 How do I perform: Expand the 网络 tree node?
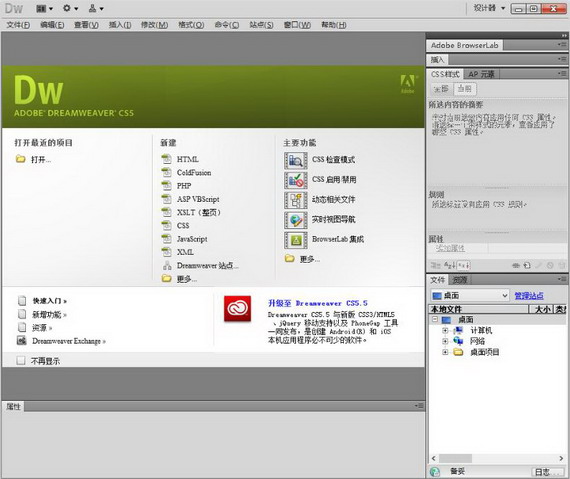pos(445,341)
